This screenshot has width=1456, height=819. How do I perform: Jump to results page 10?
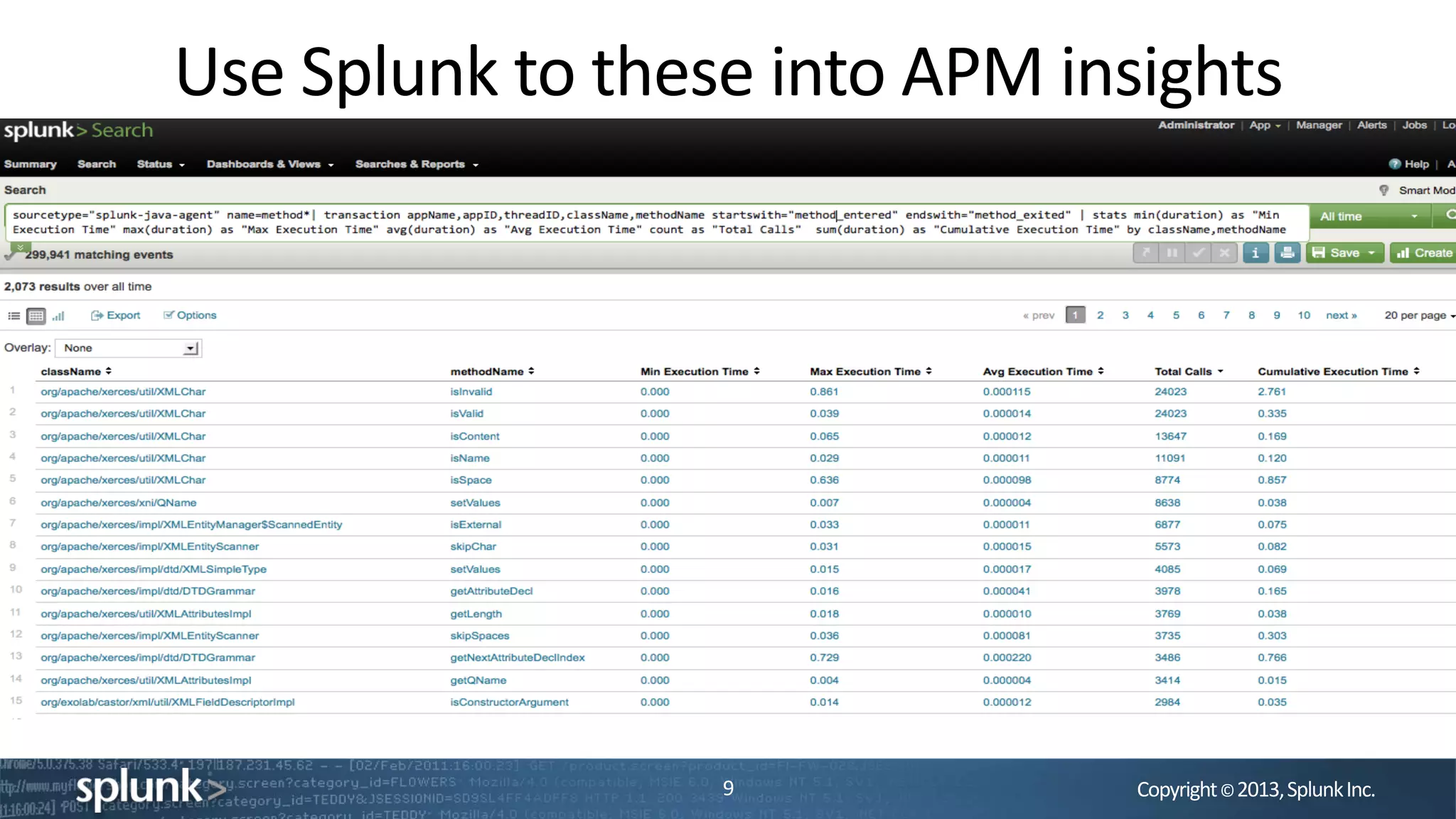point(1304,315)
